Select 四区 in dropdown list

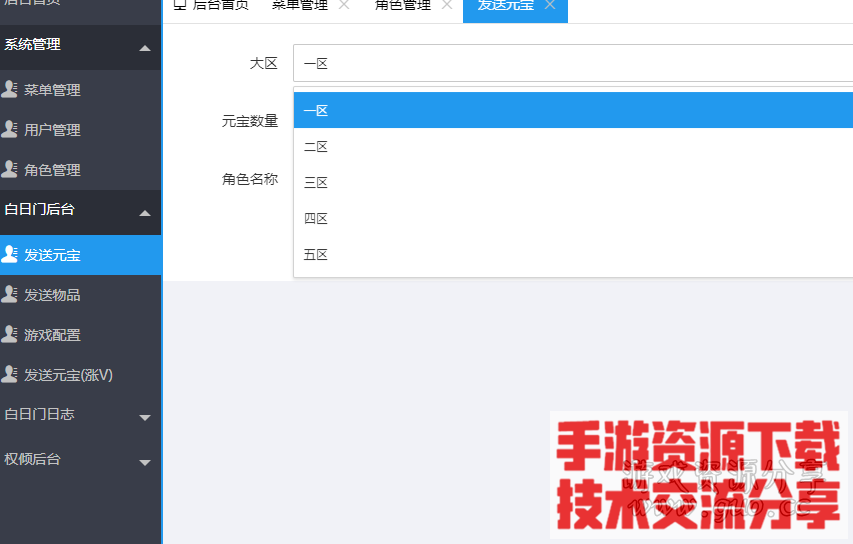click(x=573, y=218)
